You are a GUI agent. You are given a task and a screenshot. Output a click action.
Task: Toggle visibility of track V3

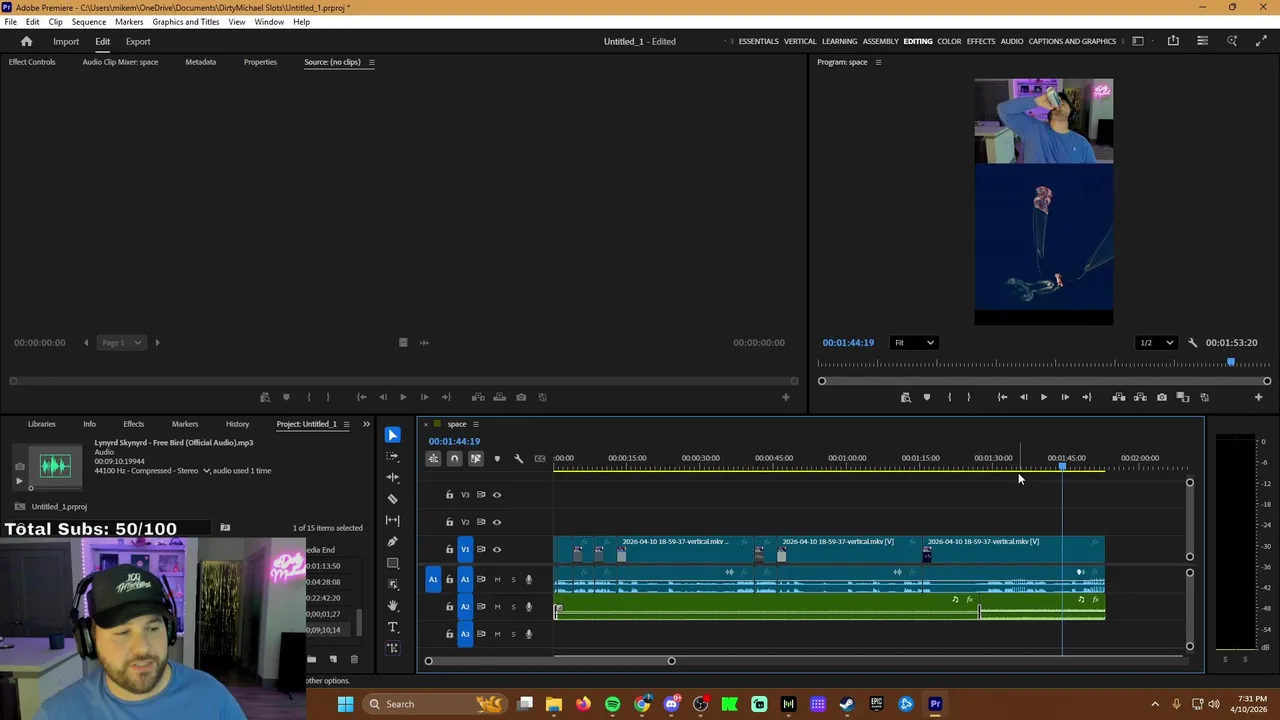pyautogui.click(x=497, y=495)
